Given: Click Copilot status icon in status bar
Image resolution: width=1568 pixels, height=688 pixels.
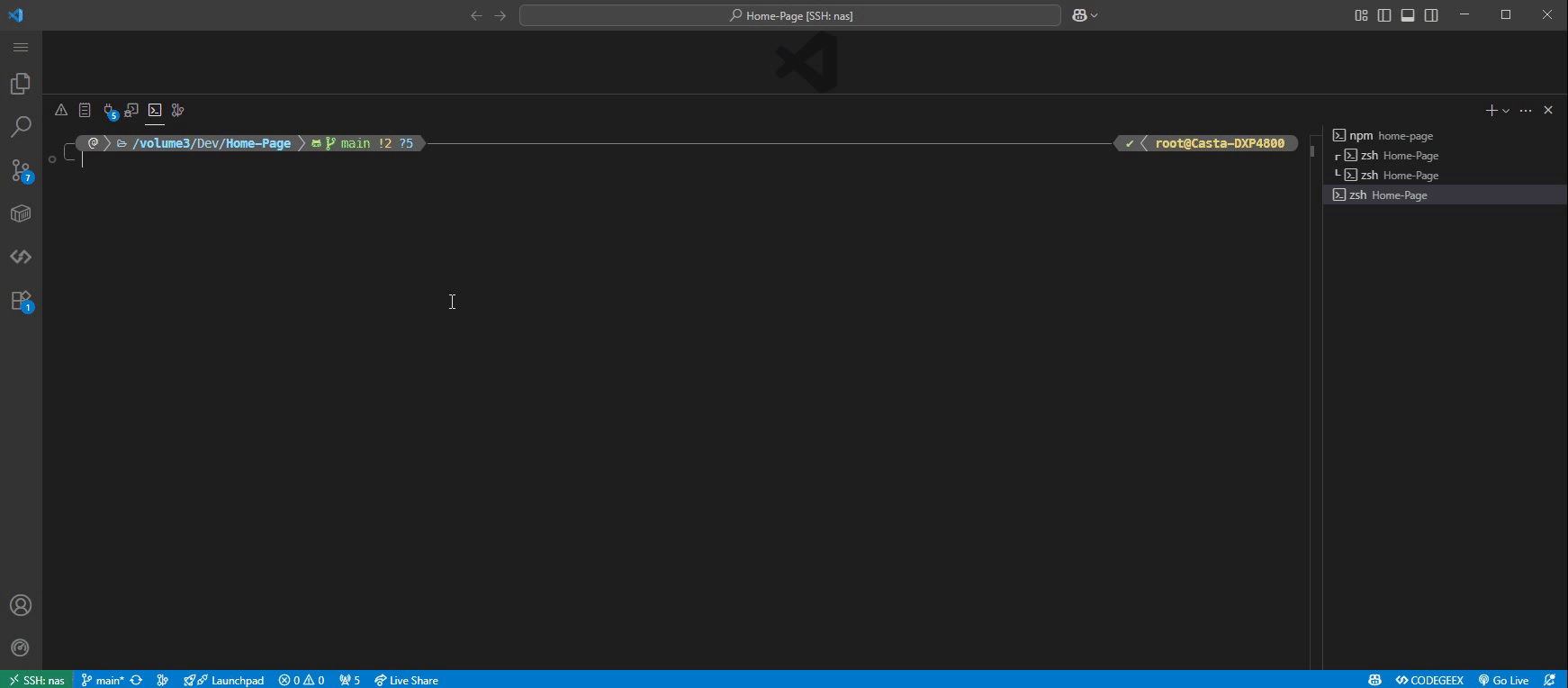Looking at the screenshot, I should pos(1374,680).
